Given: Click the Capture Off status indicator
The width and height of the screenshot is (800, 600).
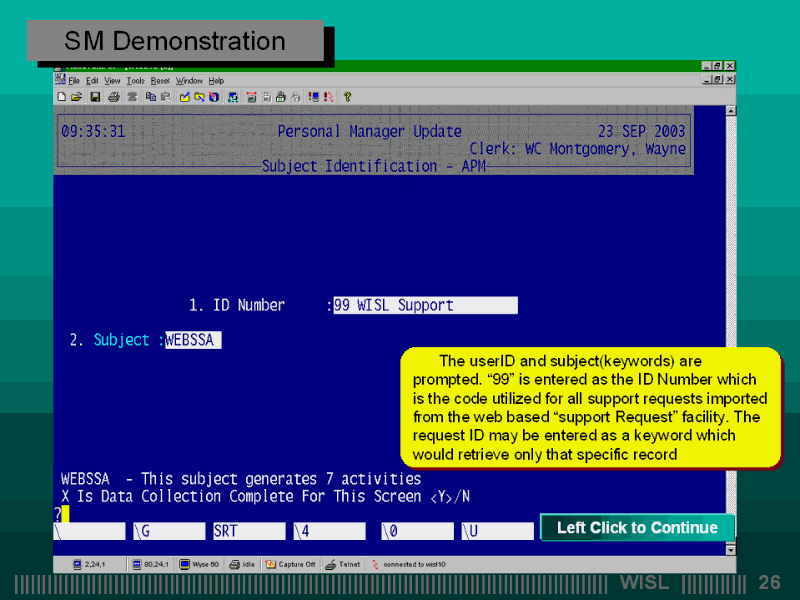Looking at the screenshot, I should point(290,564).
